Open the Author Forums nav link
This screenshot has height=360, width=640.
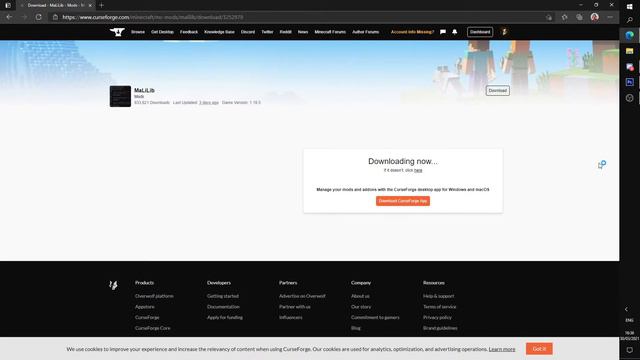pos(365,32)
